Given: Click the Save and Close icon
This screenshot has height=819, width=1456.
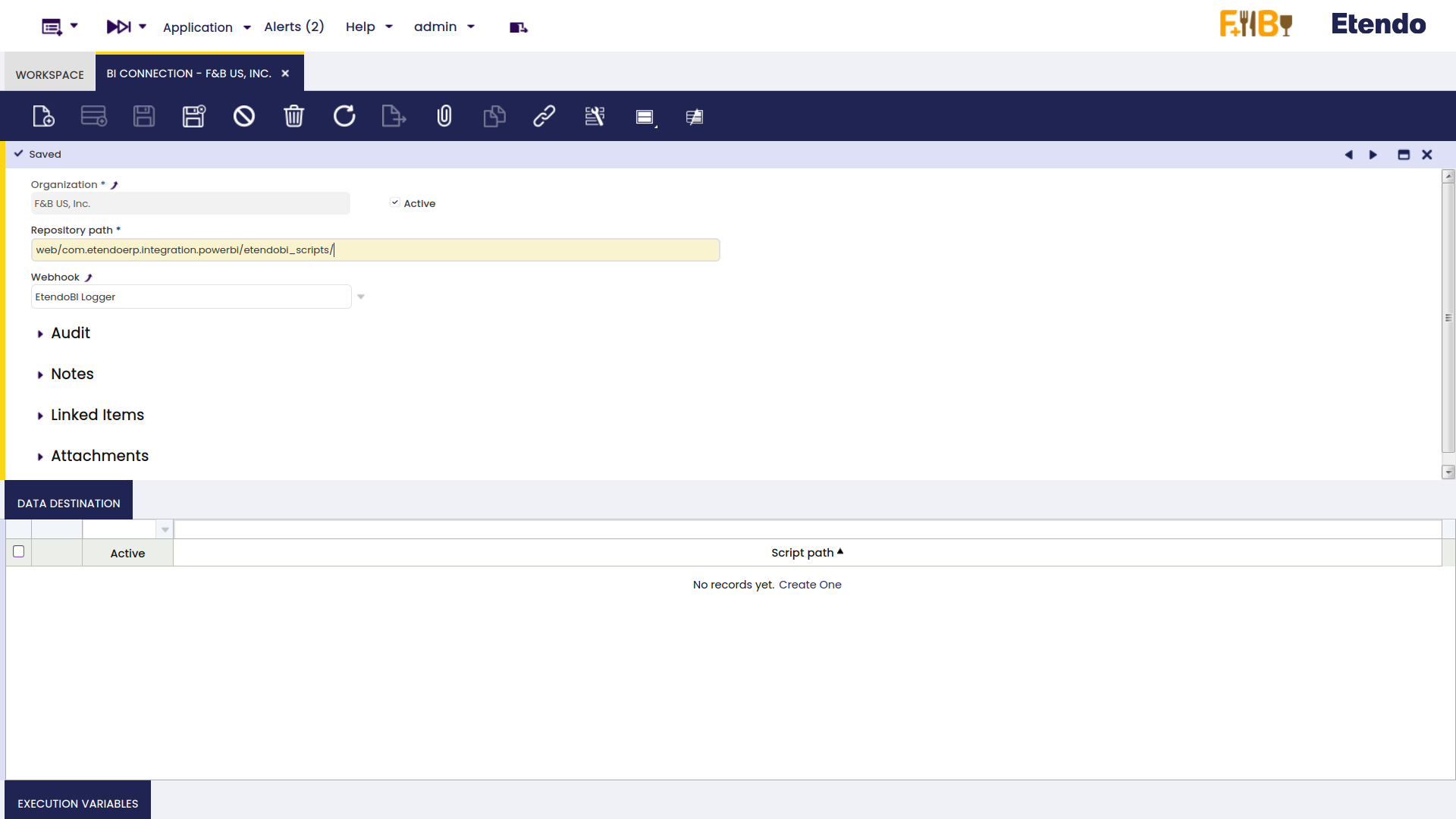Looking at the screenshot, I should [x=194, y=116].
